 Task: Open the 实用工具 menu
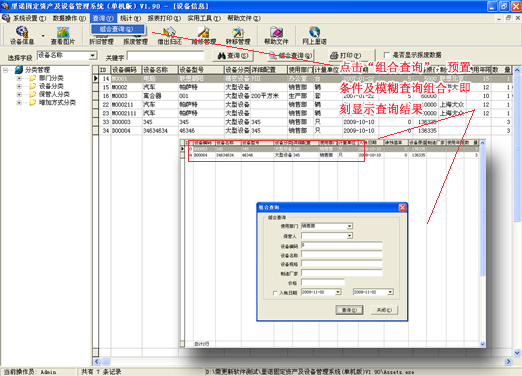(x=204, y=18)
